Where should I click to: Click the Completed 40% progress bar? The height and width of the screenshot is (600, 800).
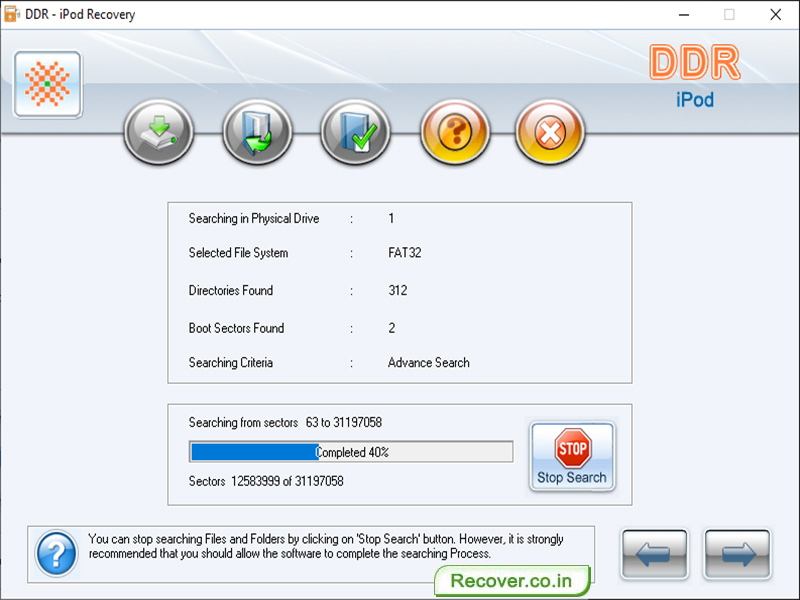[x=350, y=451]
